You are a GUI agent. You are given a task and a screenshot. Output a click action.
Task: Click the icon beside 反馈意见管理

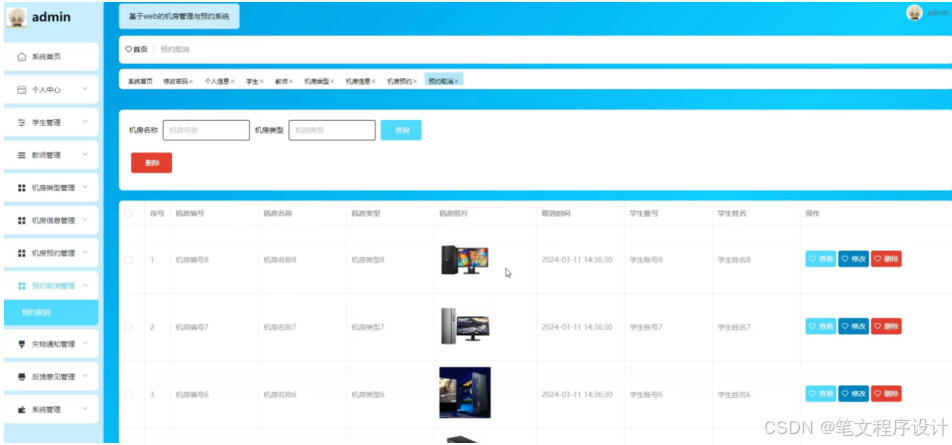(x=22, y=377)
